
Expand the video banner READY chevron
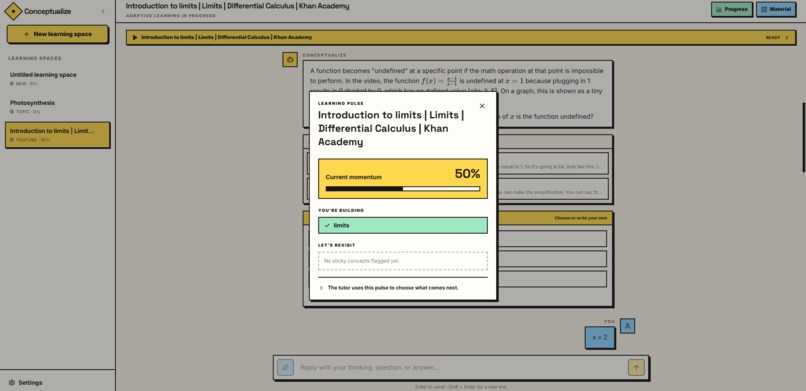click(787, 38)
